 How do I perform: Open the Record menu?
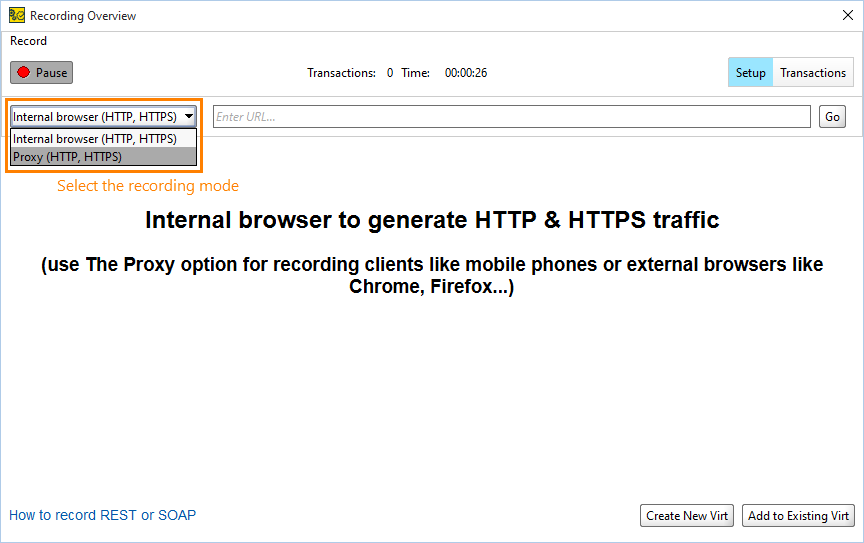point(28,41)
